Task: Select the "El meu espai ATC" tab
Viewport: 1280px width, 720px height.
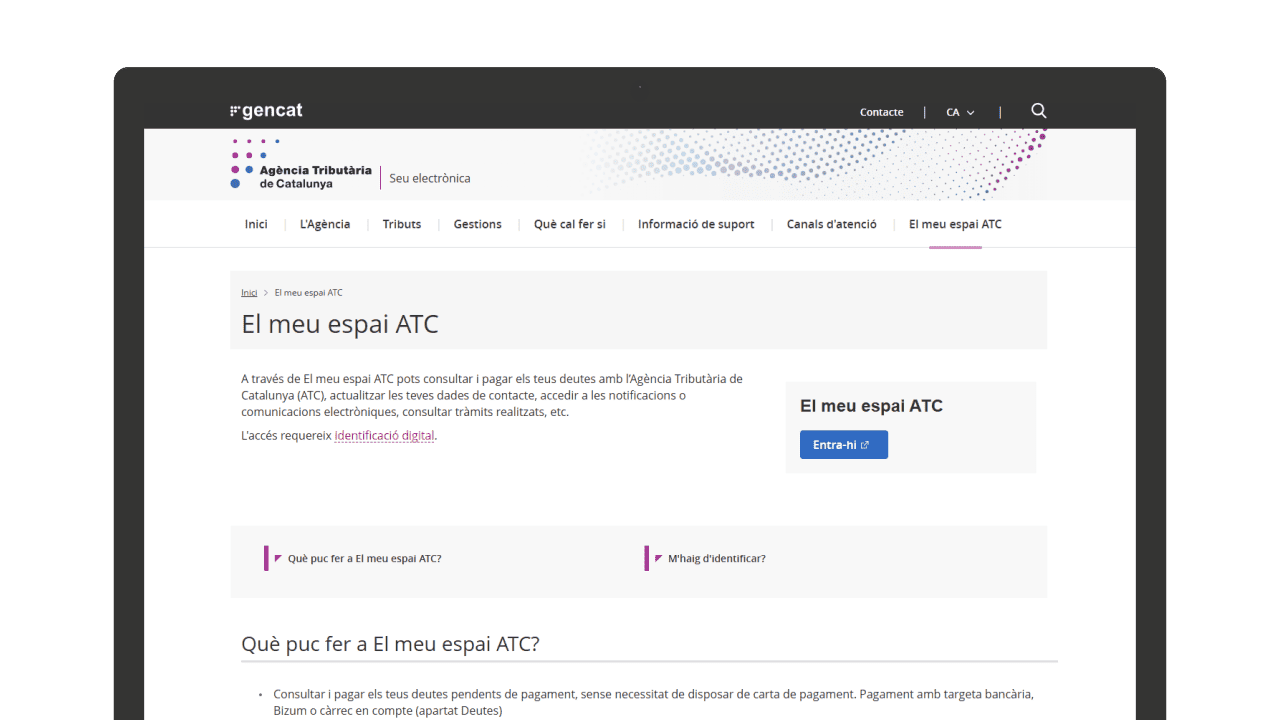Action: [x=954, y=224]
